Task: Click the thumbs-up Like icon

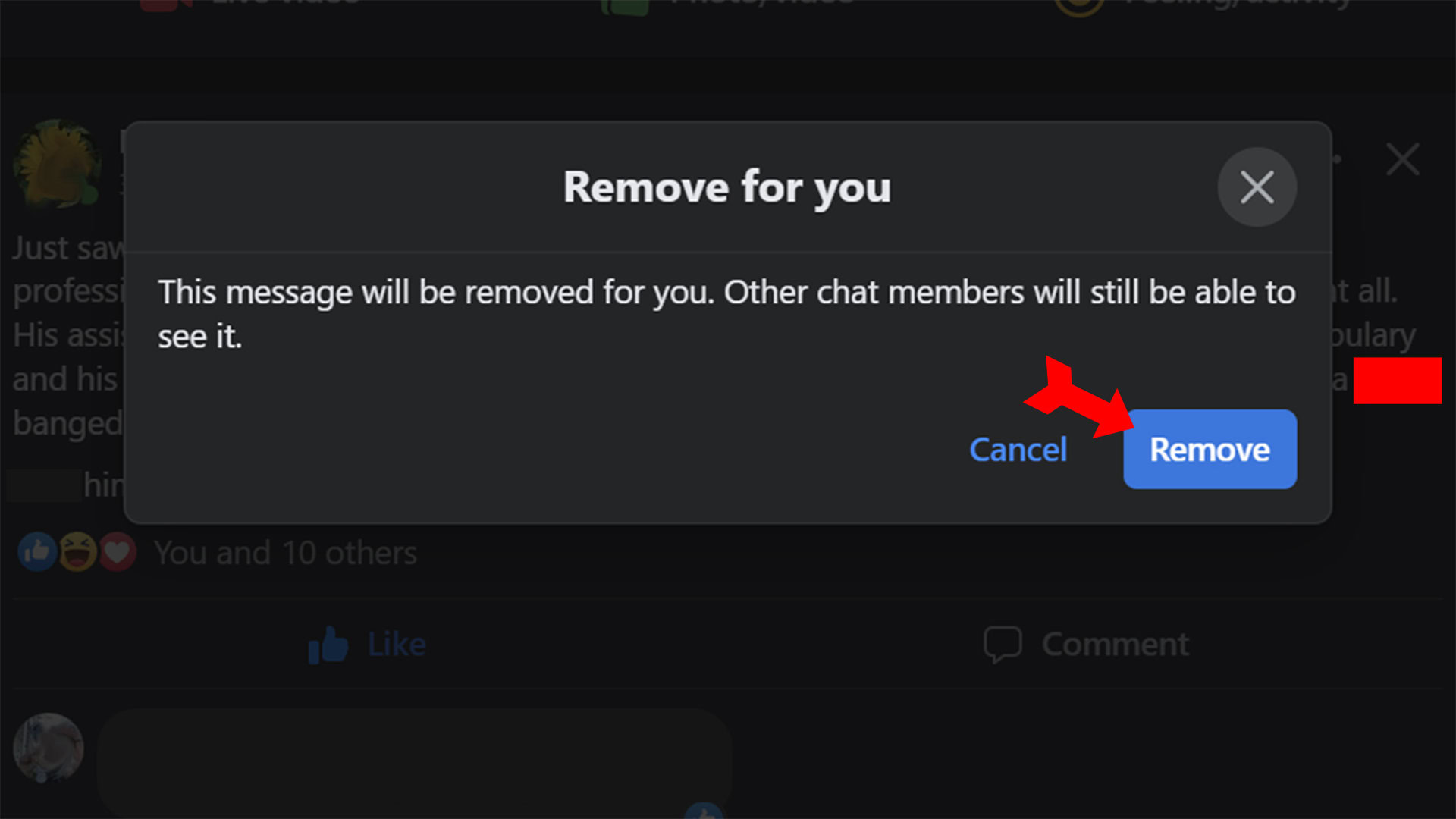Action: point(328,645)
